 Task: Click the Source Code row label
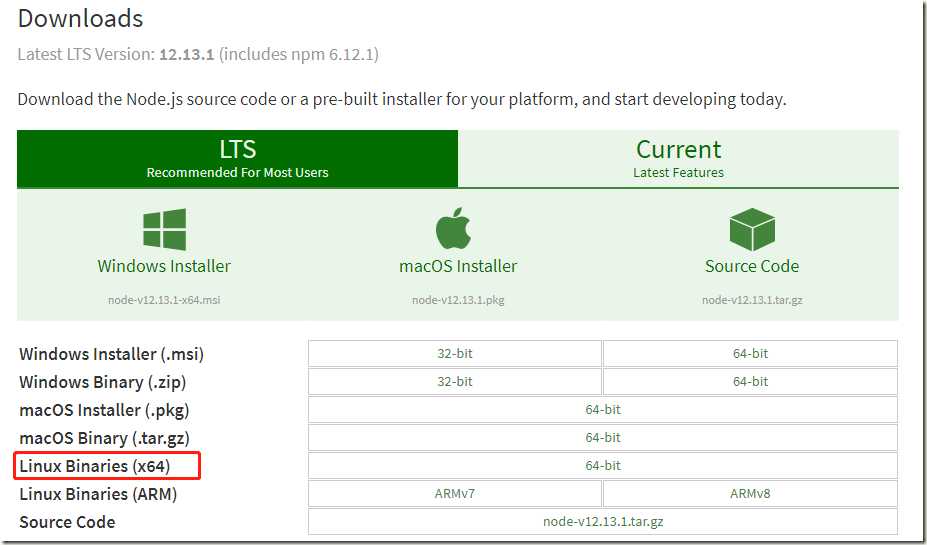tap(67, 522)
